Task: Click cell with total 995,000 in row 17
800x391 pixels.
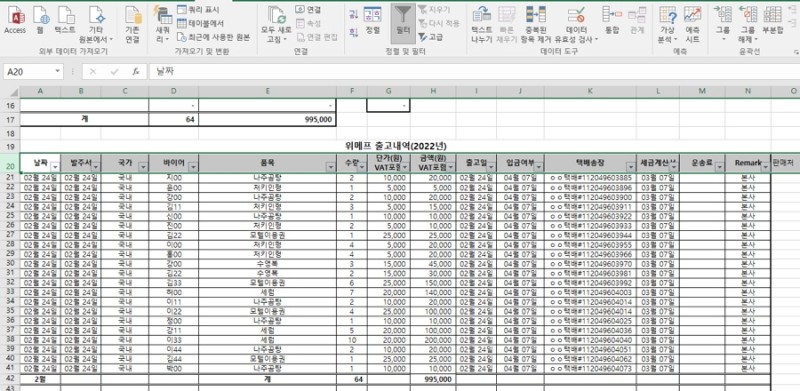Action: pos(267,119)
